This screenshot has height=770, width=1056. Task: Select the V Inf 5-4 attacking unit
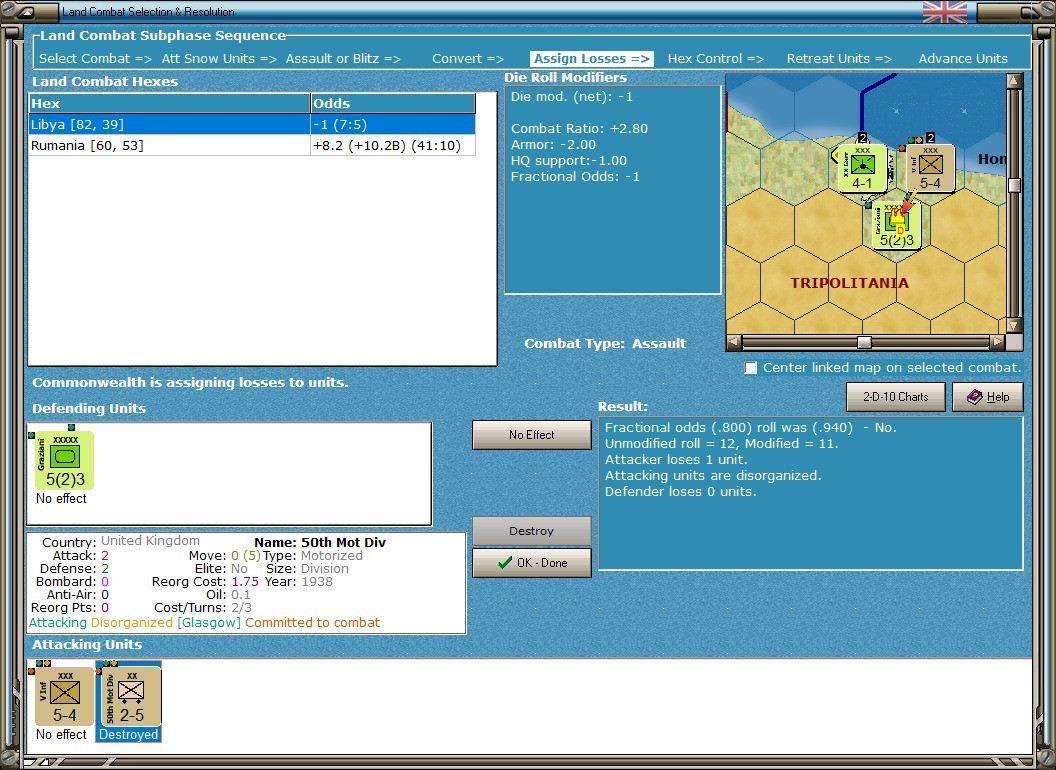[64, 696]
